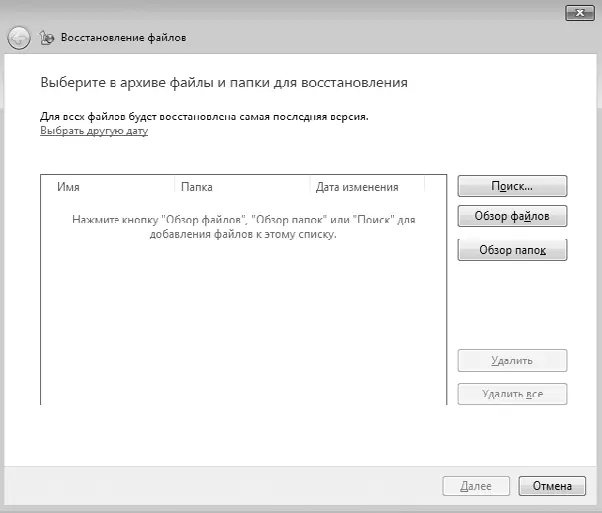Viewport: 602px width, 513px height.
Task: Click the disabled "Удалить" button
Action: (512, 361)
